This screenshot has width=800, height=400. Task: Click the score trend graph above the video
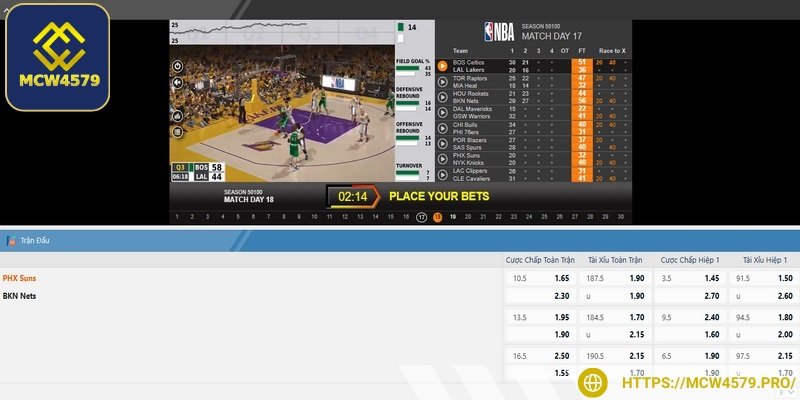coord(282,32)
